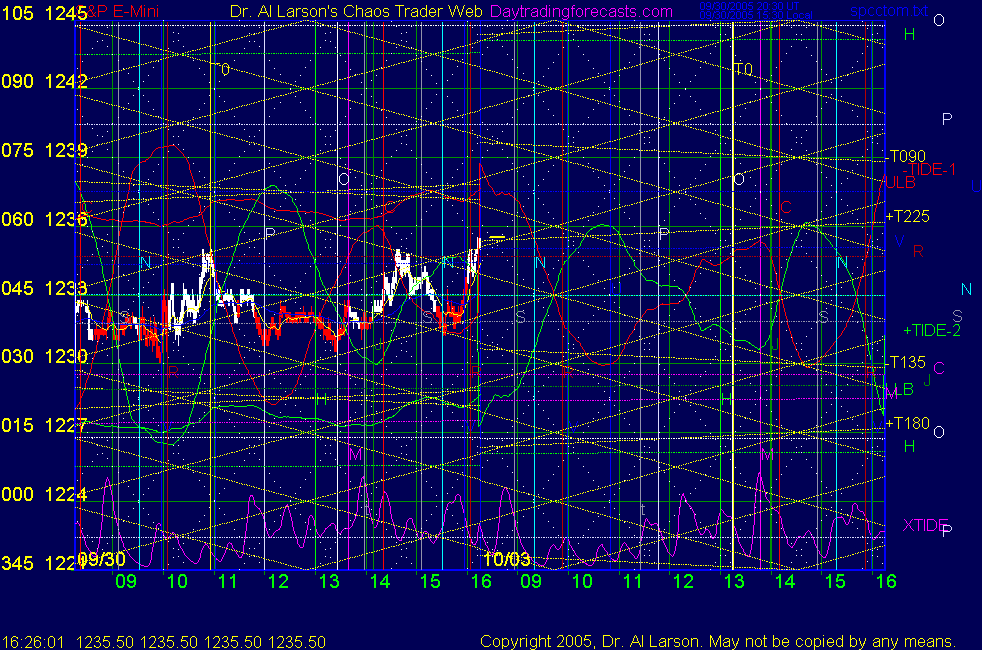Click the 16:26:01 timestamp in the status line
This screenshot has width=982, height=650.
tap(33, 642)
